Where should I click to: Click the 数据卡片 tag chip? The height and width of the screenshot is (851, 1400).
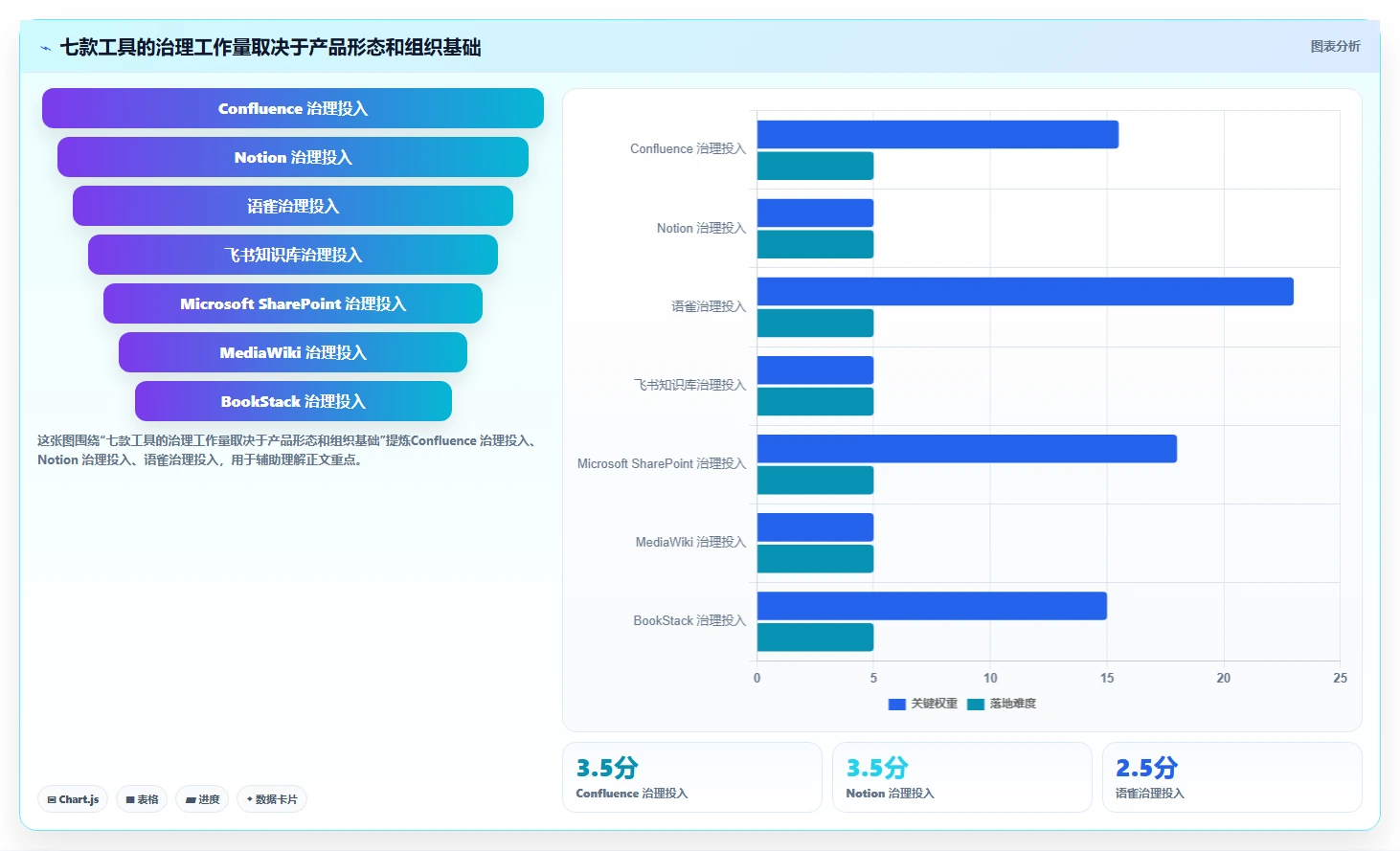pos(272,799)
